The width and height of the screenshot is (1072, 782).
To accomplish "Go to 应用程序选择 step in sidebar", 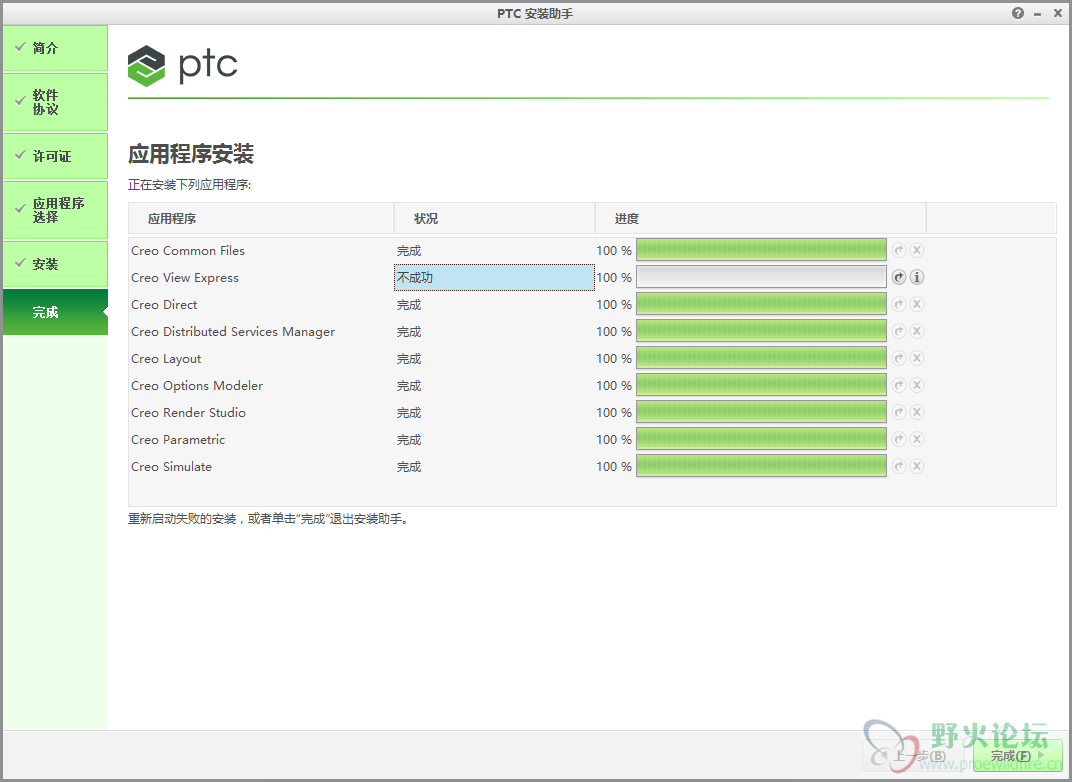I will (x=55, y=210).
